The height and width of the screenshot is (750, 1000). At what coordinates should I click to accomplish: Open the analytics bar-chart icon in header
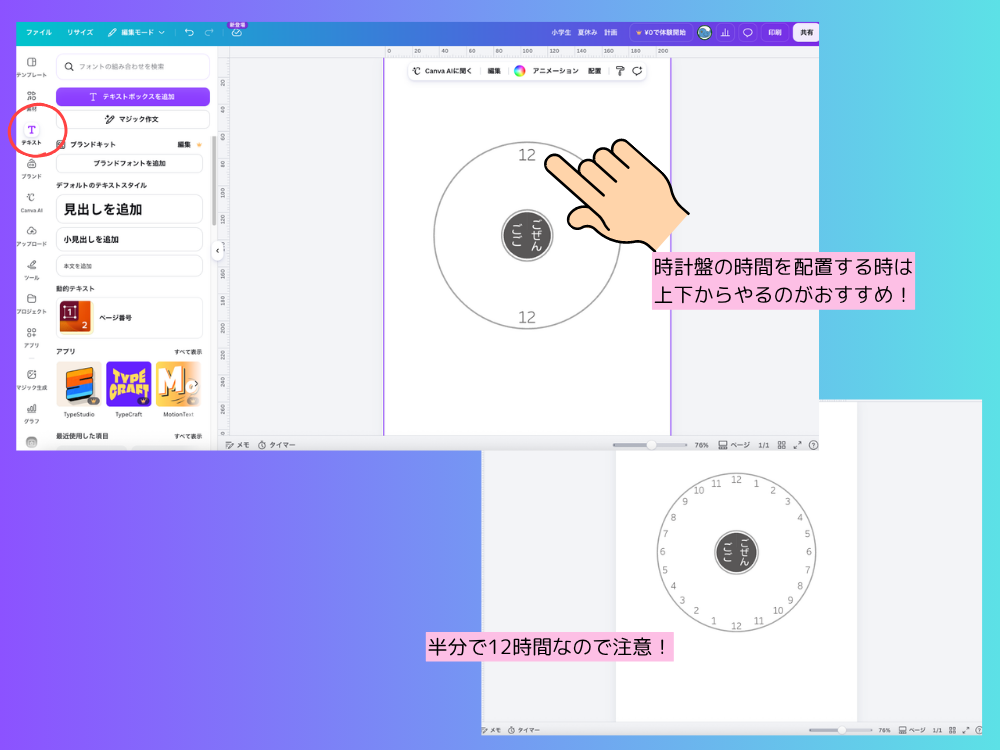[725, 33]
